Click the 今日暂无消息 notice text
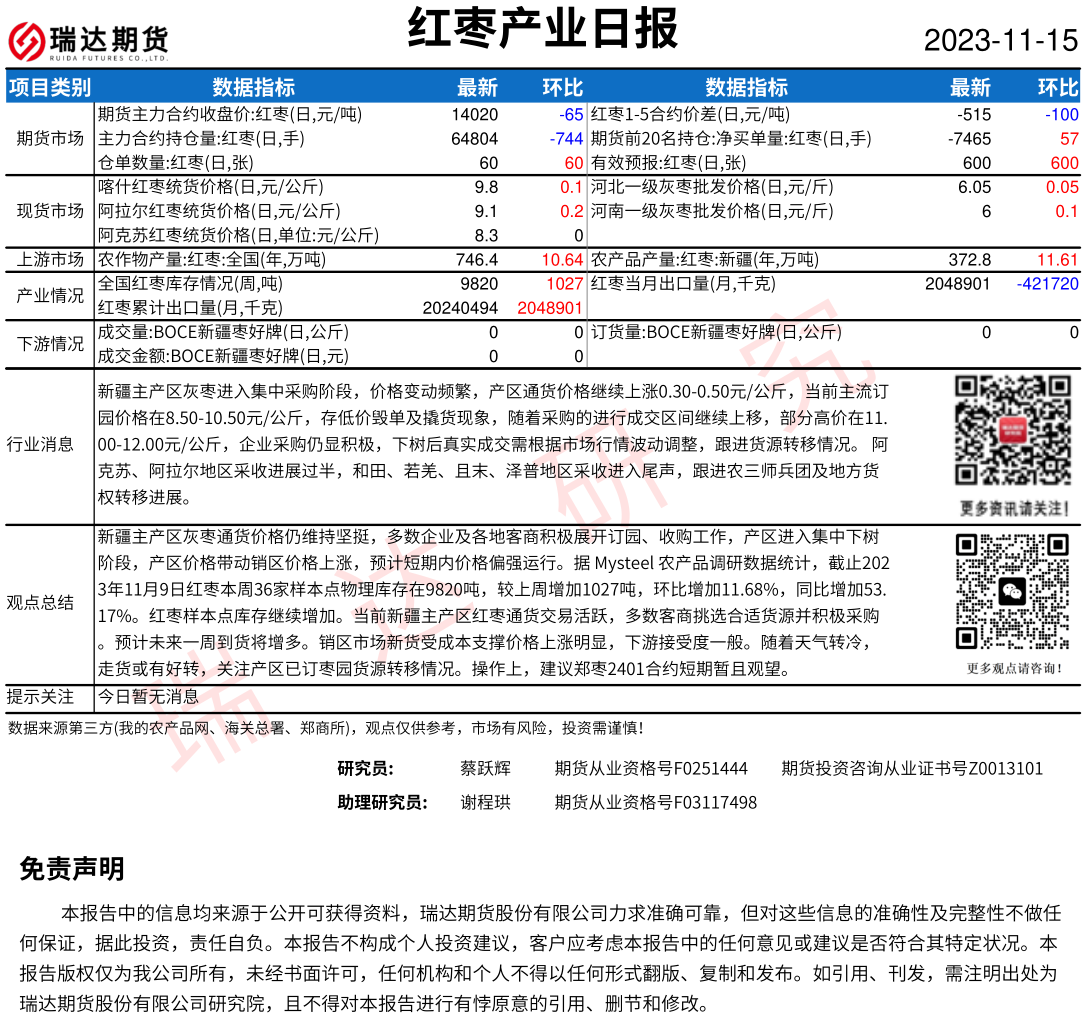Viewport: 1086px width, 1017px height. 148,697
